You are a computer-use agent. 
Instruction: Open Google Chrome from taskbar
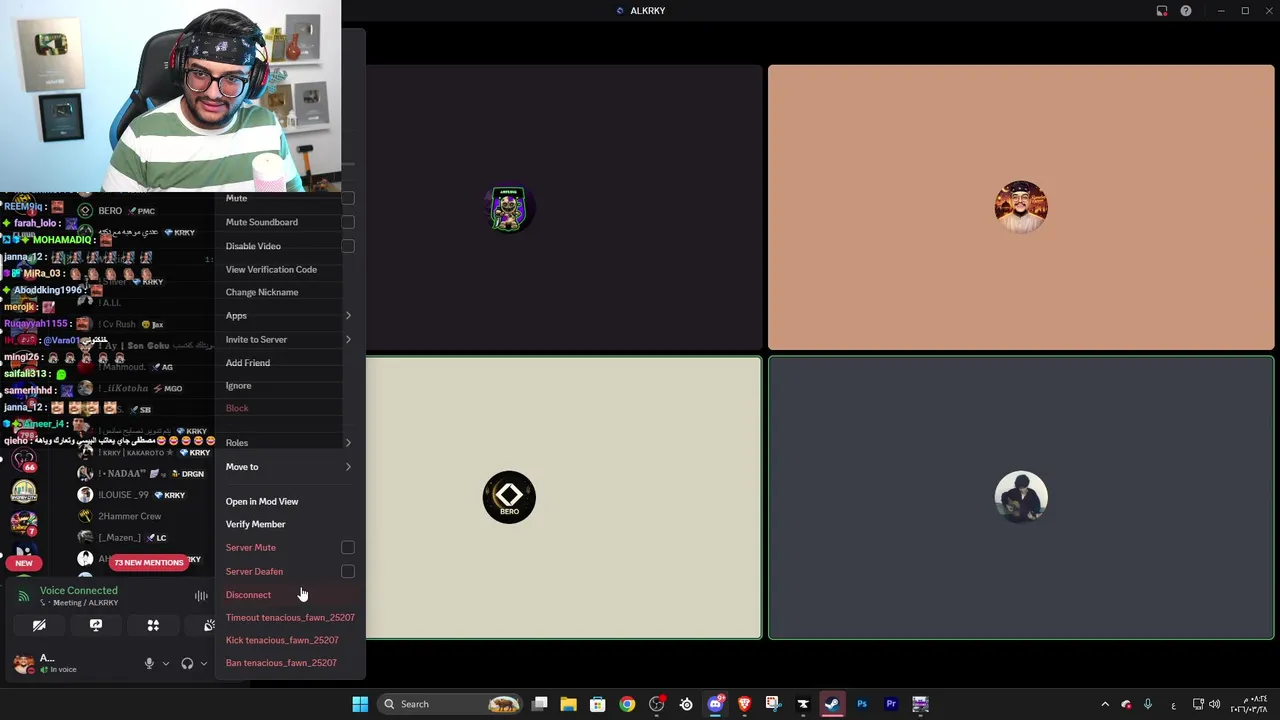[627, 704]
